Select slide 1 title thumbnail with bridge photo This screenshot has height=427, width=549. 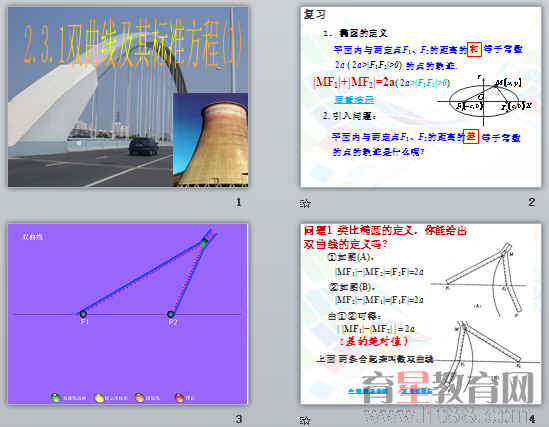(x=128, y=97)
